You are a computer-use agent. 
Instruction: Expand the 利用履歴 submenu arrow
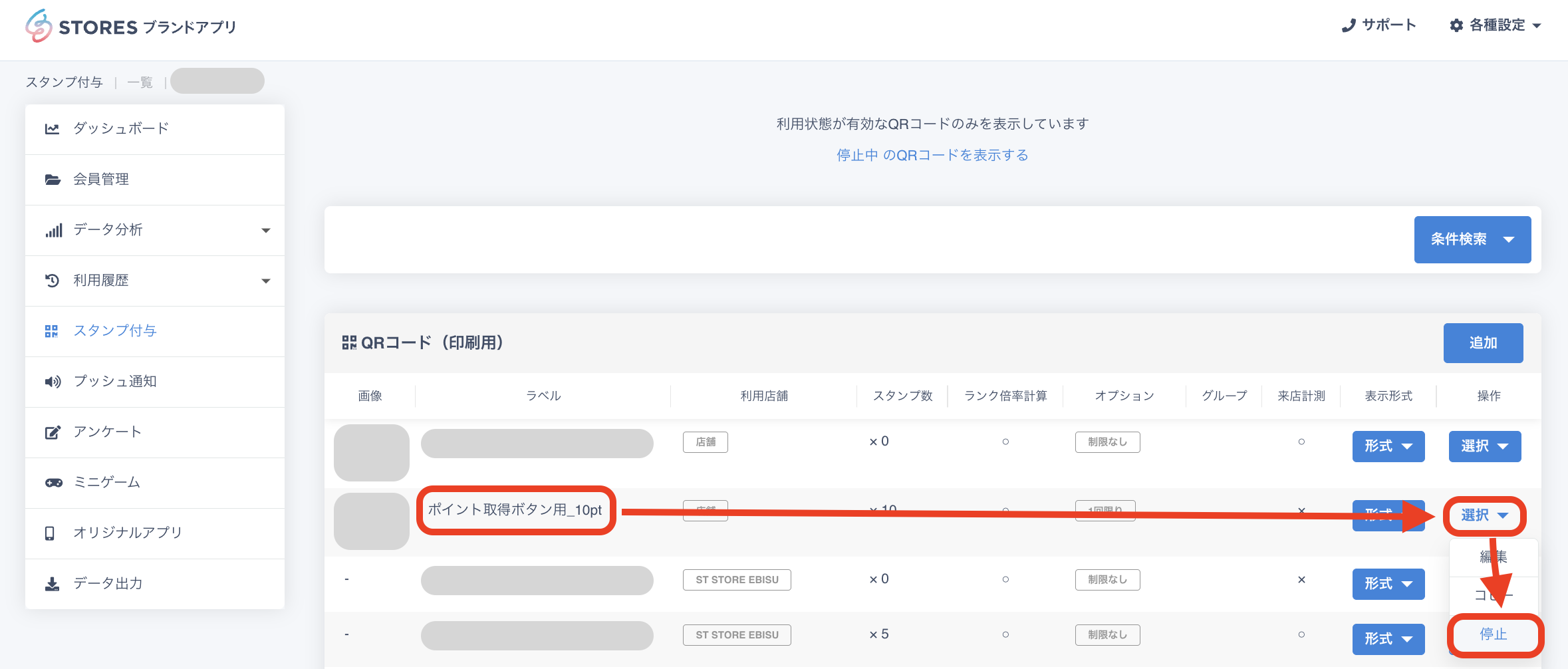click(x=266, y=281)
